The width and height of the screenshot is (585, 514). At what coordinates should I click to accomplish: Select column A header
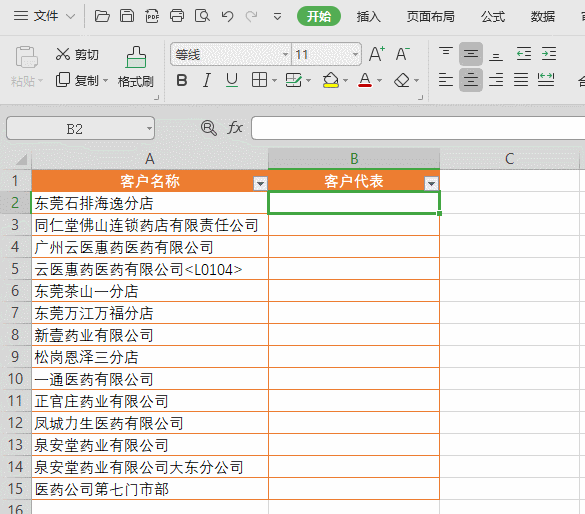pyautogui.click(x=150, y=159)
